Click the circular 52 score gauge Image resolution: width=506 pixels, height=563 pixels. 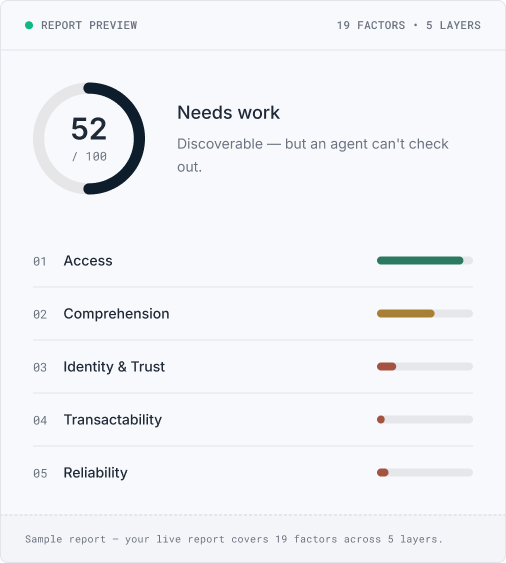(89, 138)
